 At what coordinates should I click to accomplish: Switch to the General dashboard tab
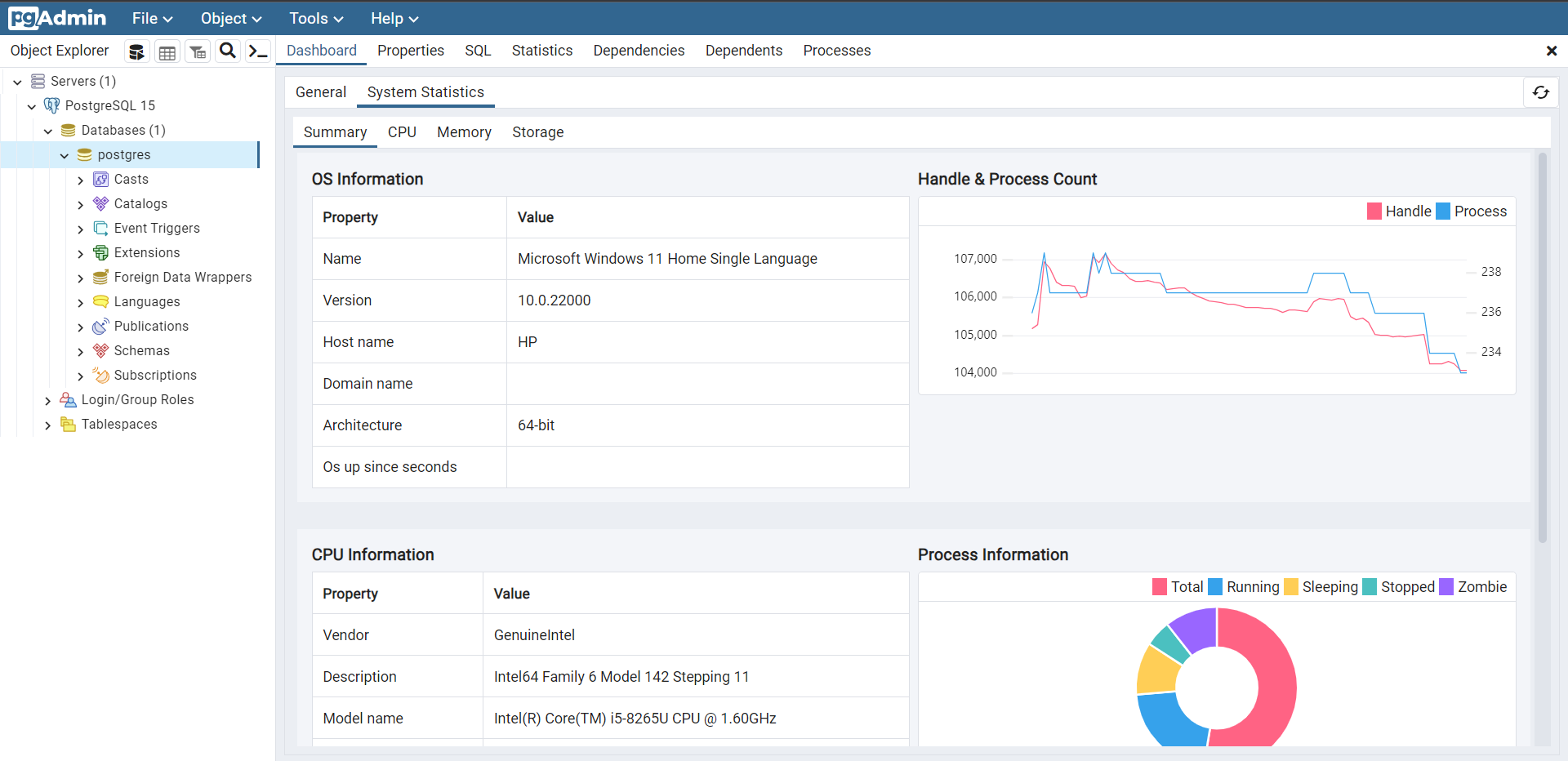(321, 92)
